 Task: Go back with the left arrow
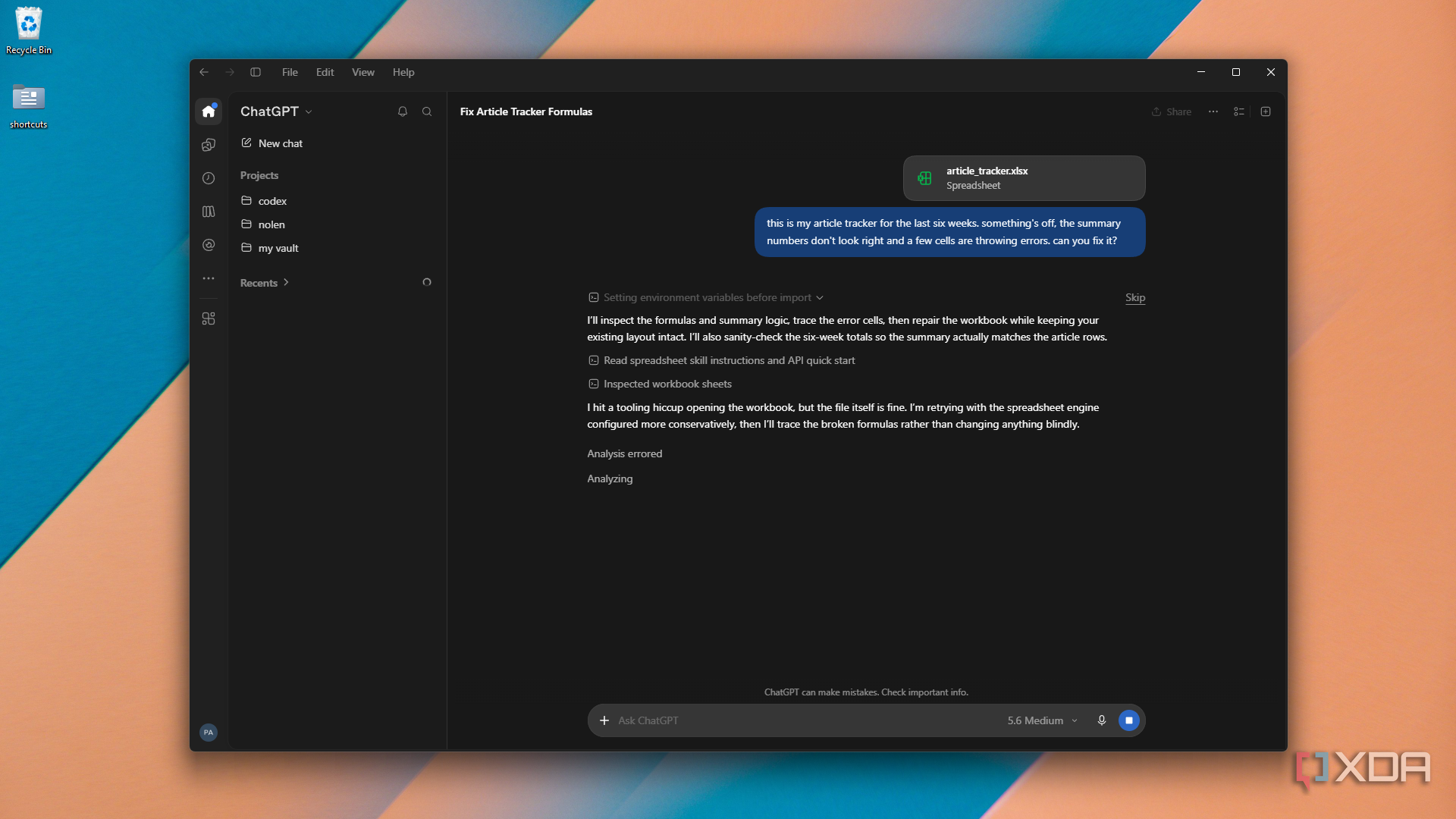point(204,72)
